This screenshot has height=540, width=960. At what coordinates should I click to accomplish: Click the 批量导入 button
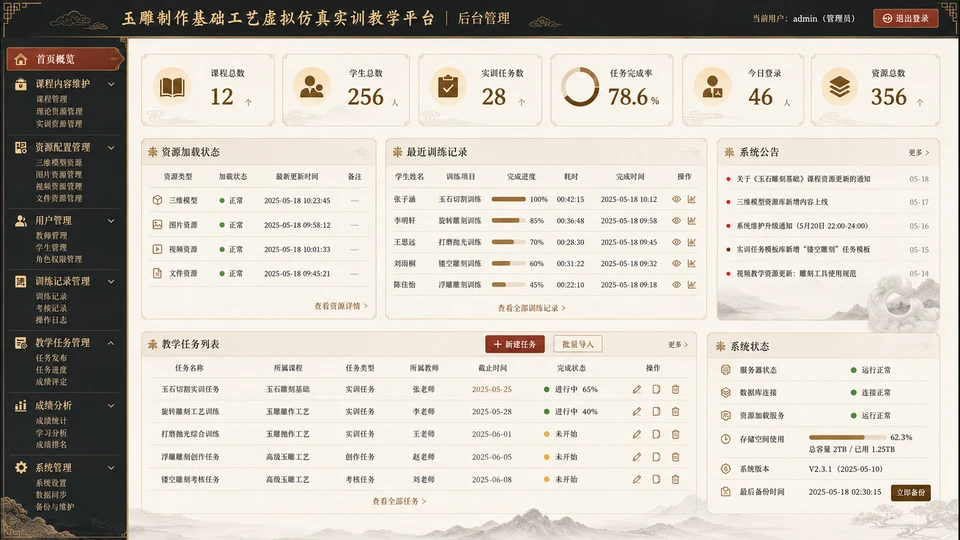click(578, 344)
